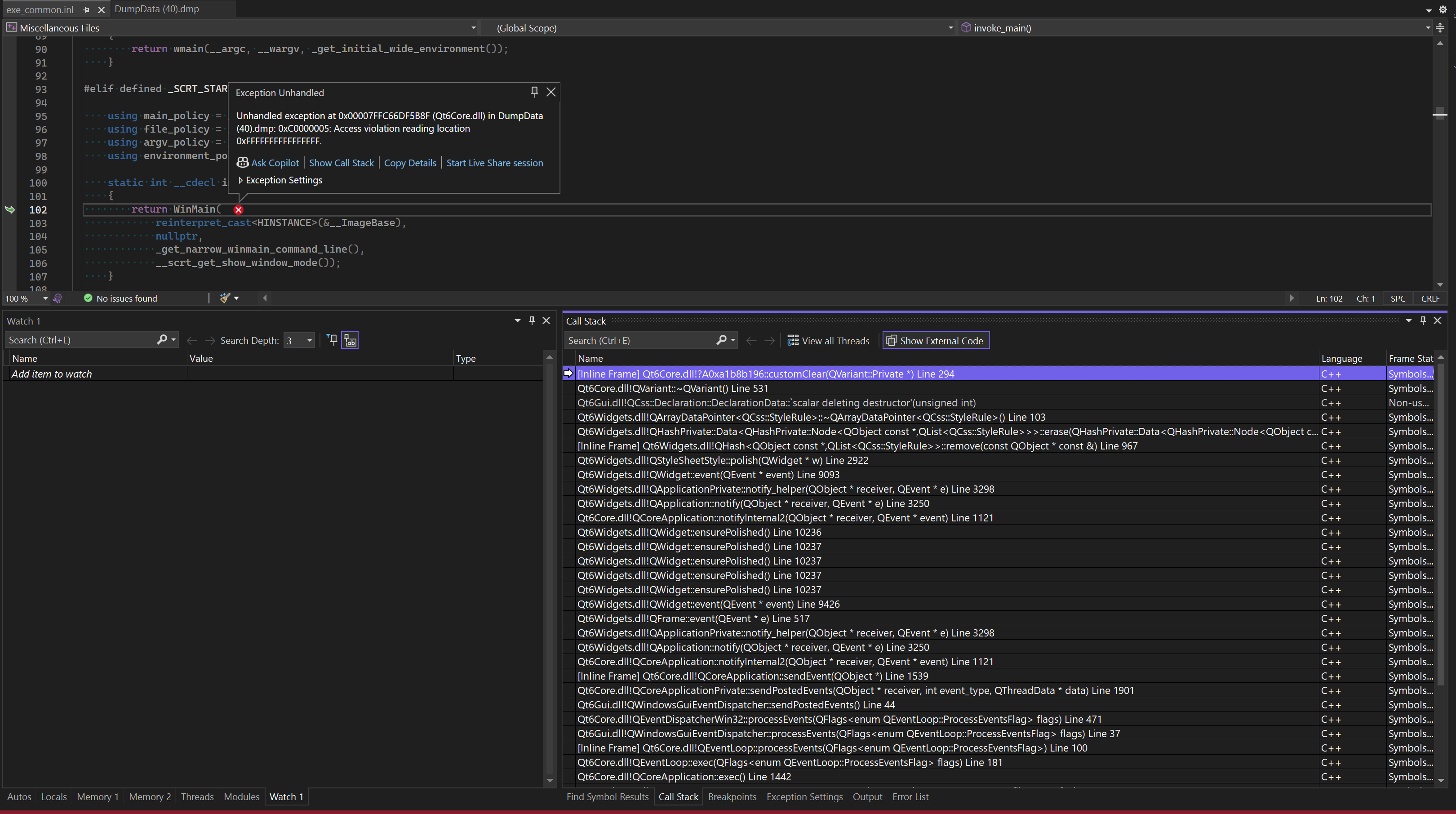Switch to the Threads tab
This screenshot has height=814, width=1456.
(x=197, y=796)
